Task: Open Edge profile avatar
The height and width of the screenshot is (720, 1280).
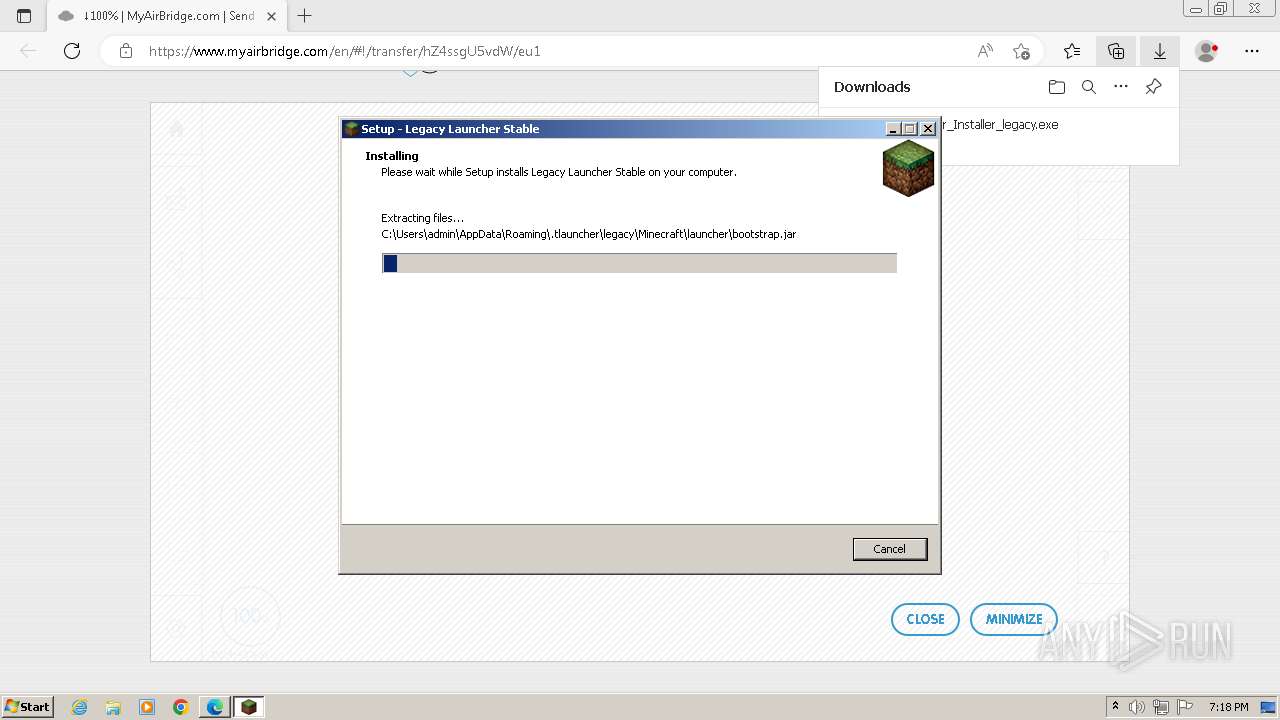Action: (1207, 51)
